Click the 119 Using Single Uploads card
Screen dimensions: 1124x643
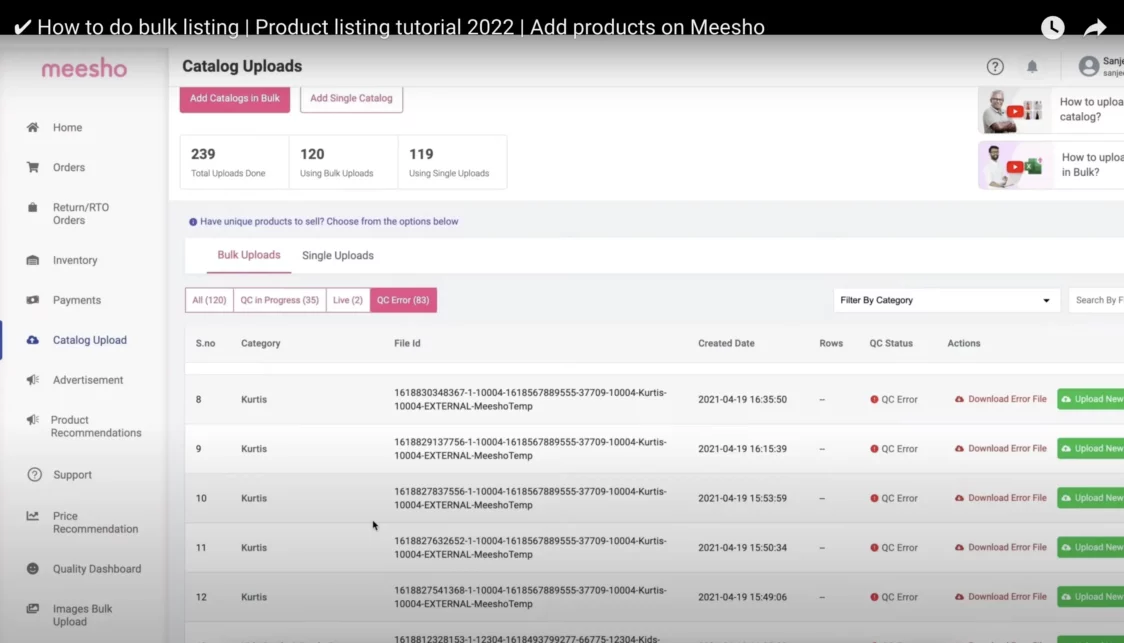click(x=452, y=162)
